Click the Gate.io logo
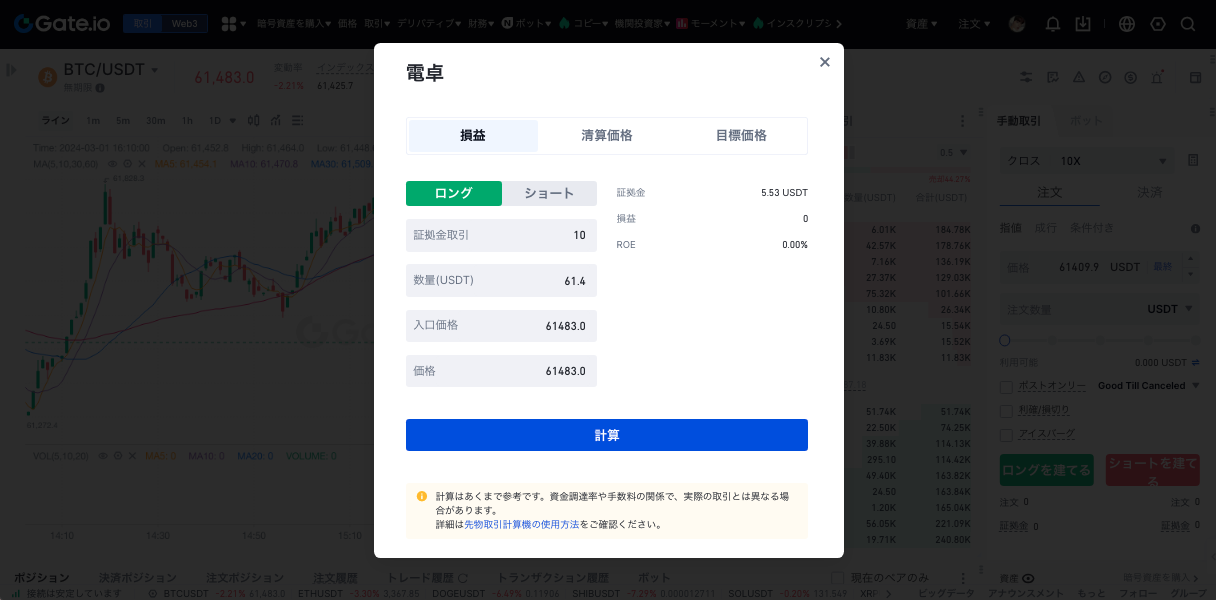 62,23
